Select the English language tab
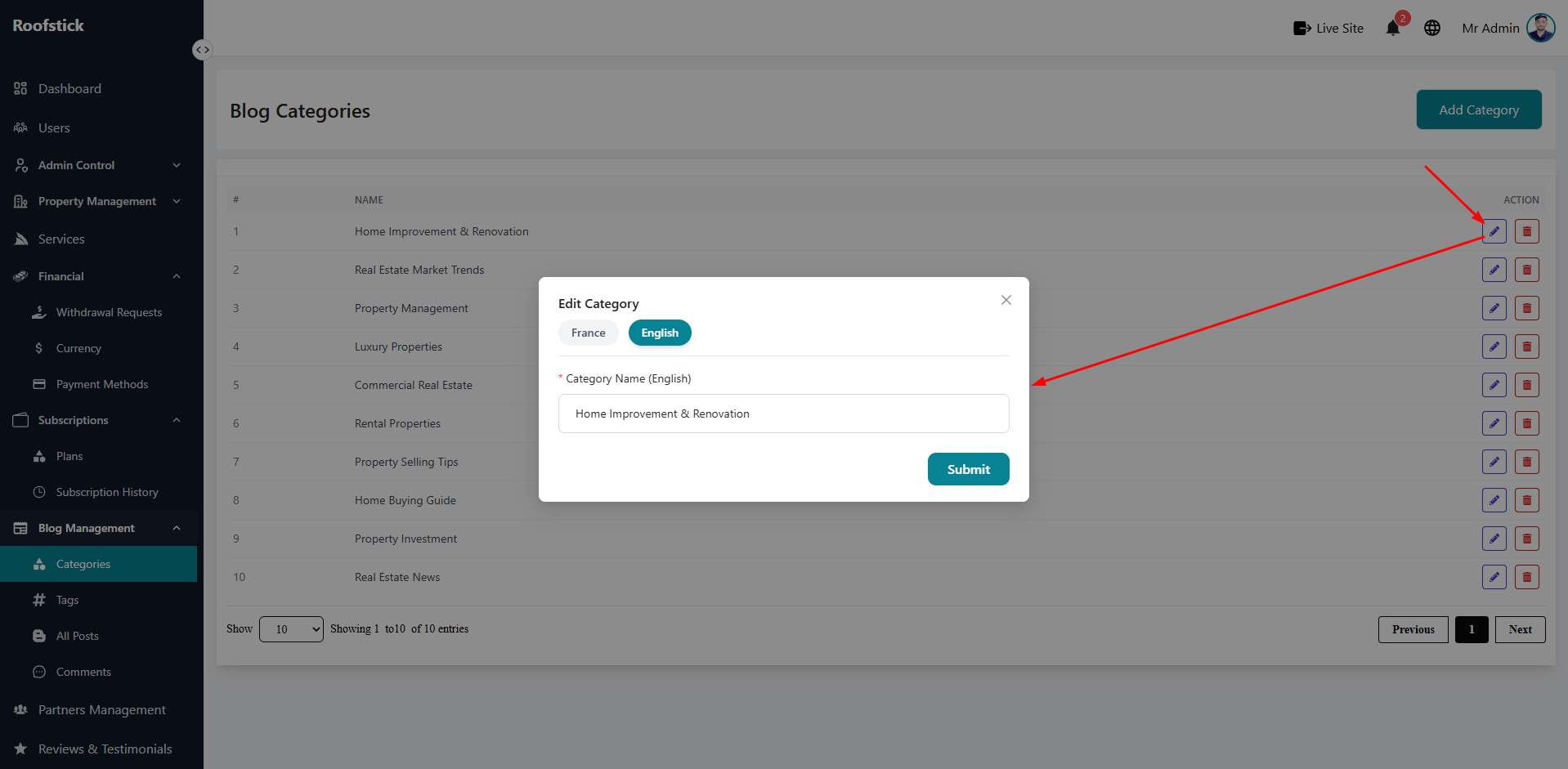This screenshot has height=769, width=1568. [x=660, y=333]
